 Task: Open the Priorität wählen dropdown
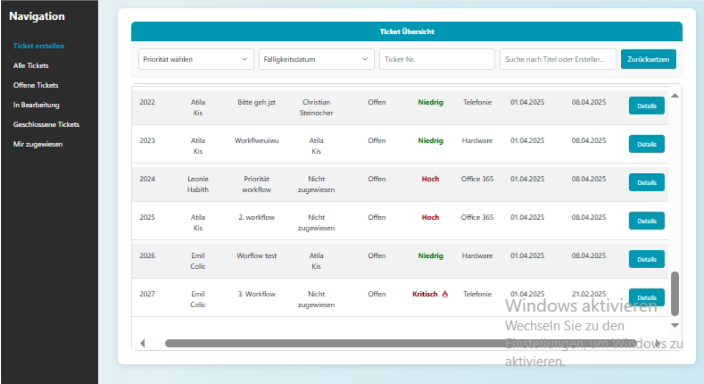pos(196,59)
